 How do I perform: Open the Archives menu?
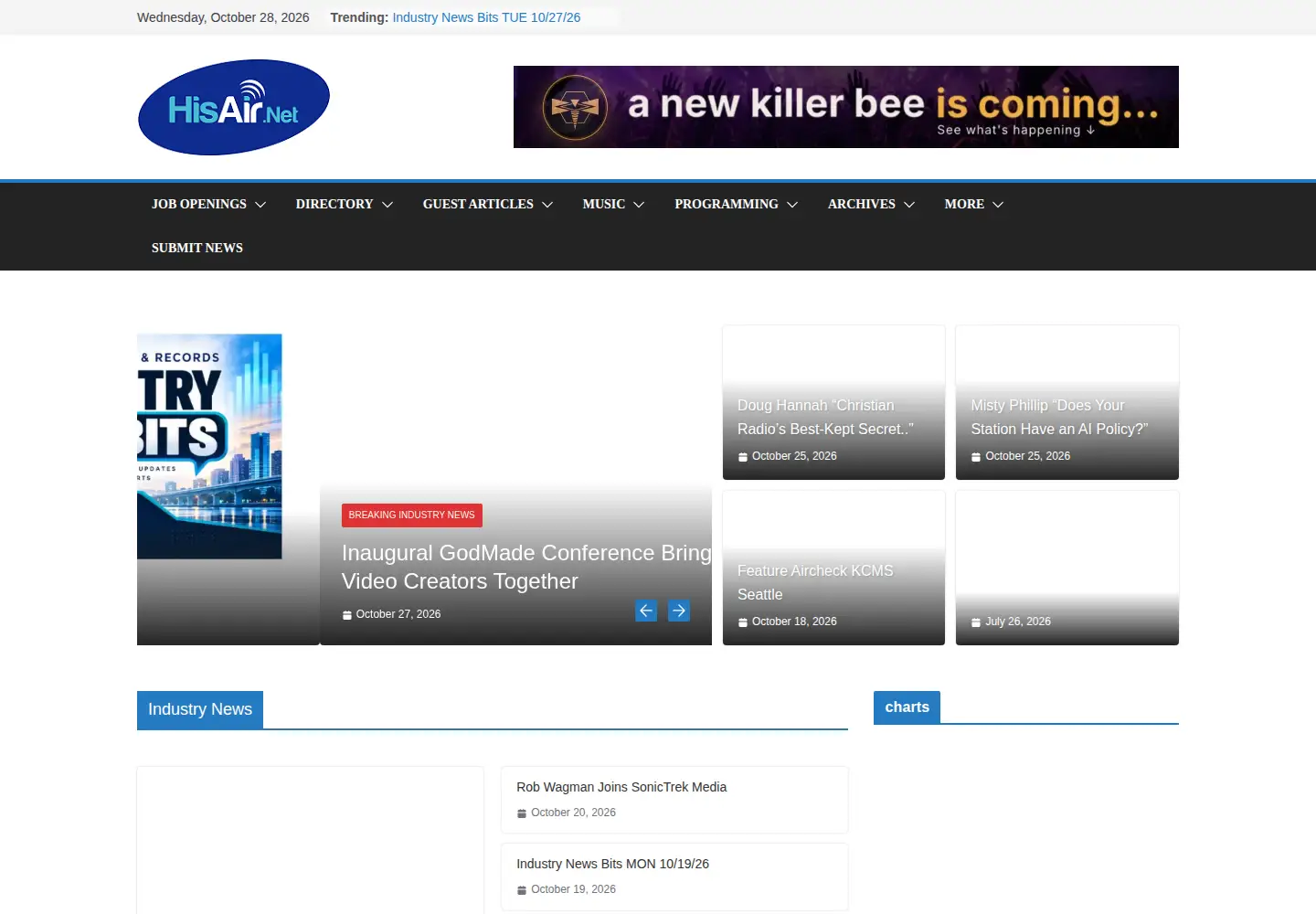862,204
